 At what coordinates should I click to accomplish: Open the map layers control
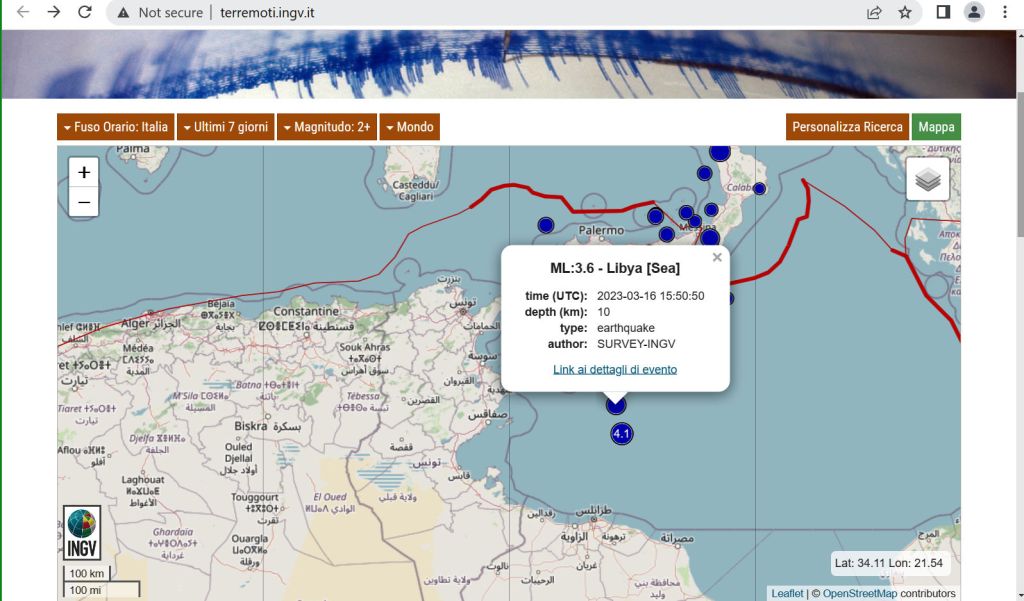927,179
